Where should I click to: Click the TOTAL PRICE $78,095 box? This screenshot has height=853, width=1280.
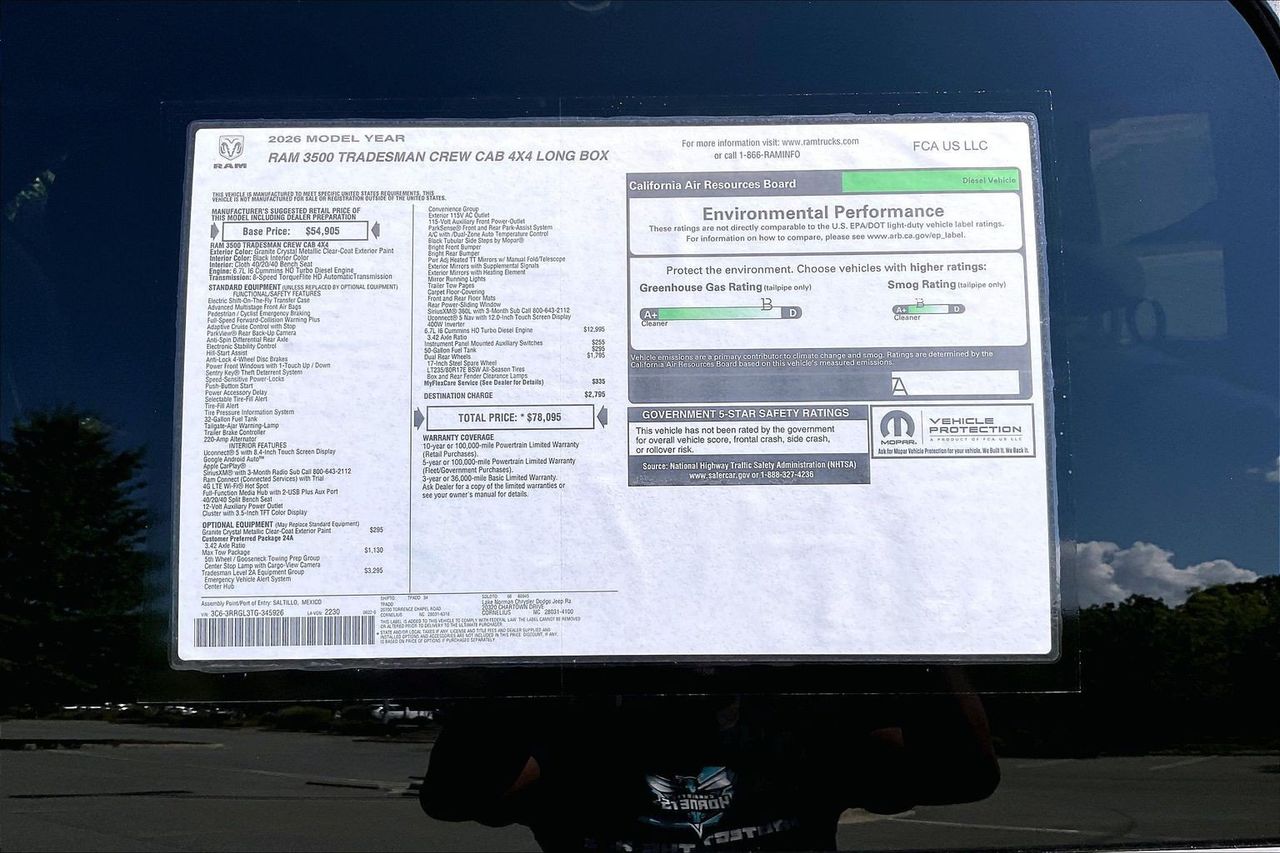510,417
